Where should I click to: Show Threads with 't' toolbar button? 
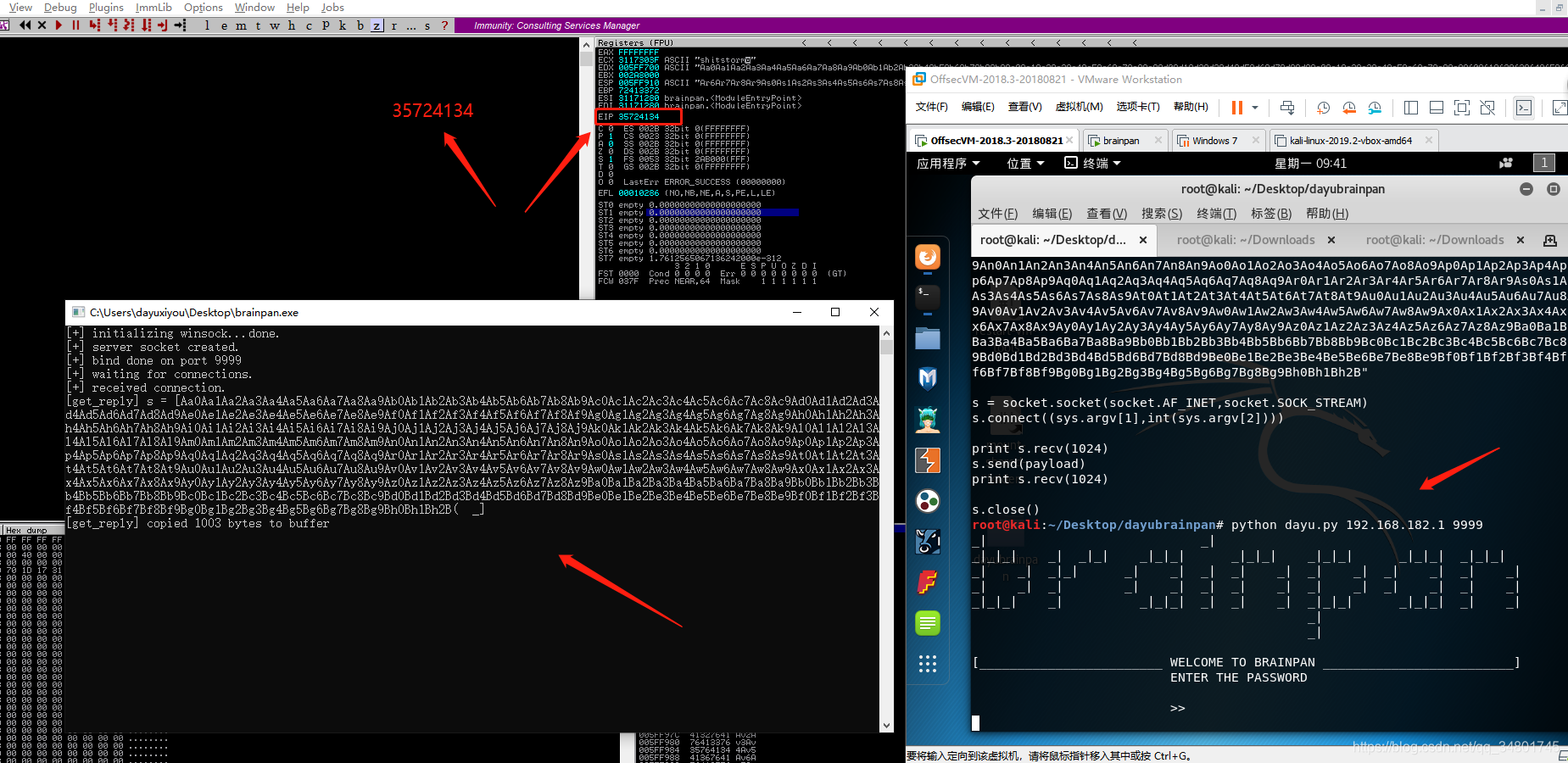pyautogui.click(x=258, y=25)
